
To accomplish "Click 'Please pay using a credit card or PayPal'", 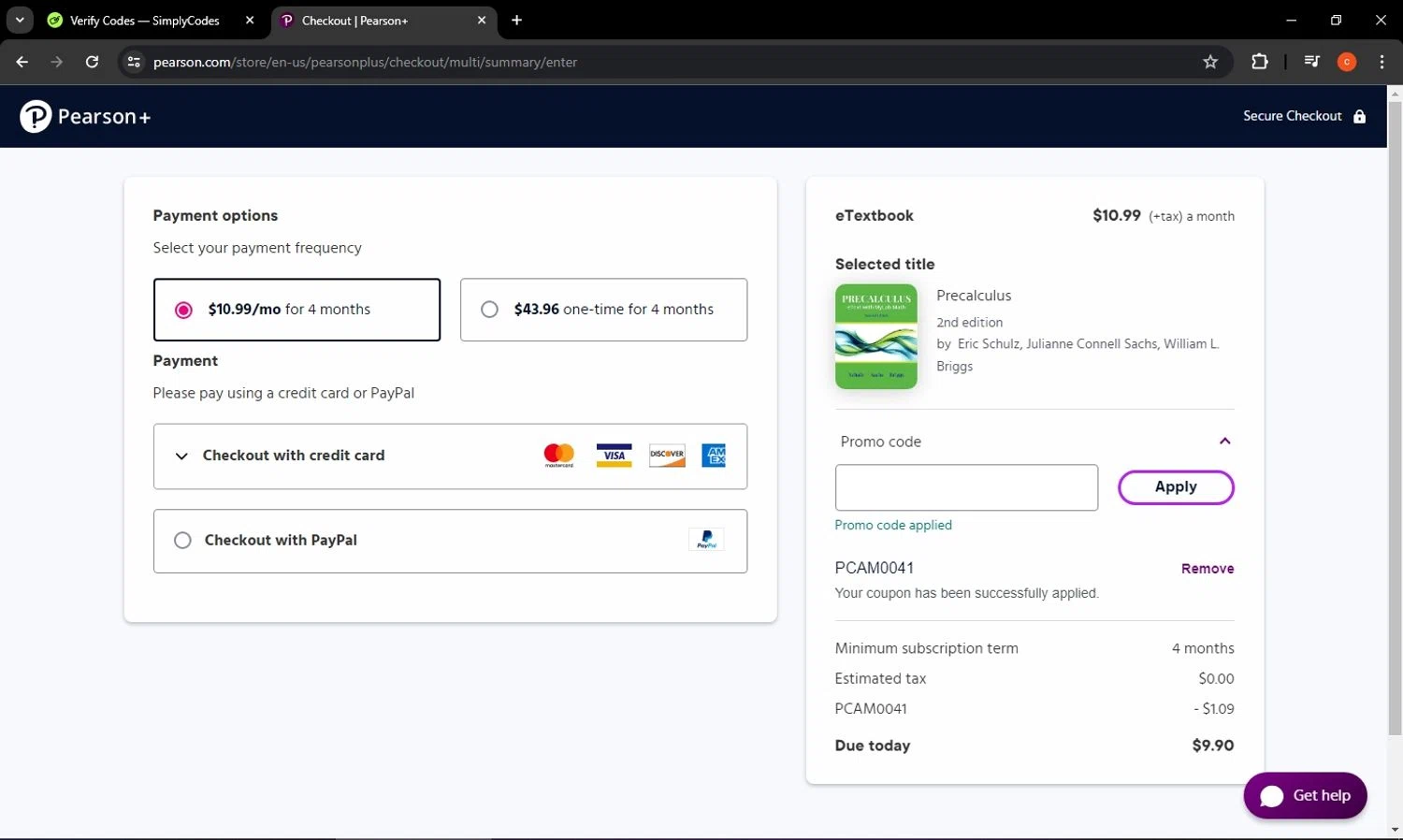I will [x=283, y=393].
